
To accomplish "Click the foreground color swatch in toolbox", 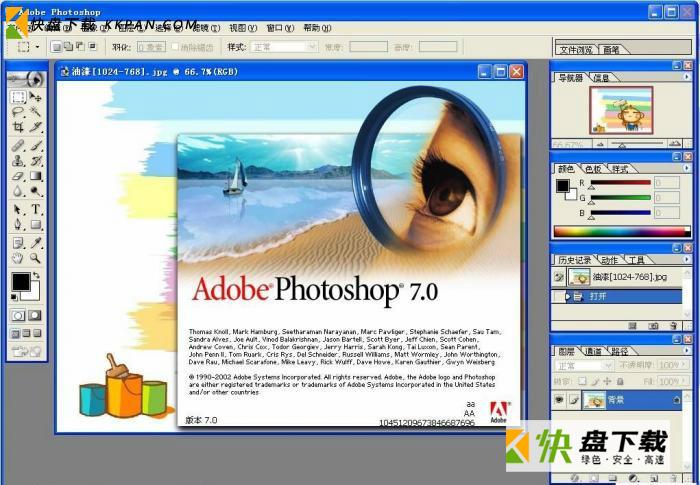I will 21,281.
